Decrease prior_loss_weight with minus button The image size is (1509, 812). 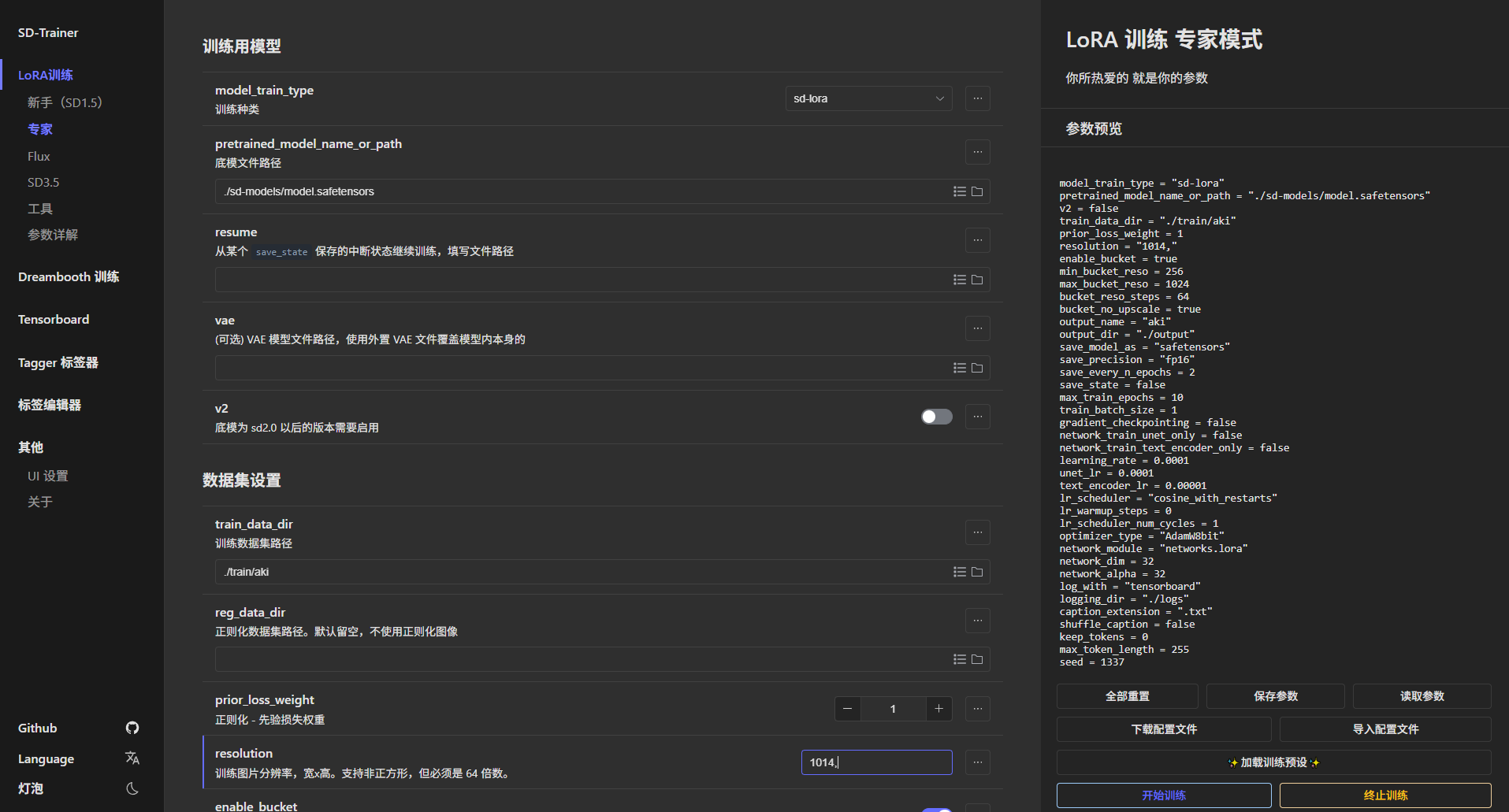(847, 709)
